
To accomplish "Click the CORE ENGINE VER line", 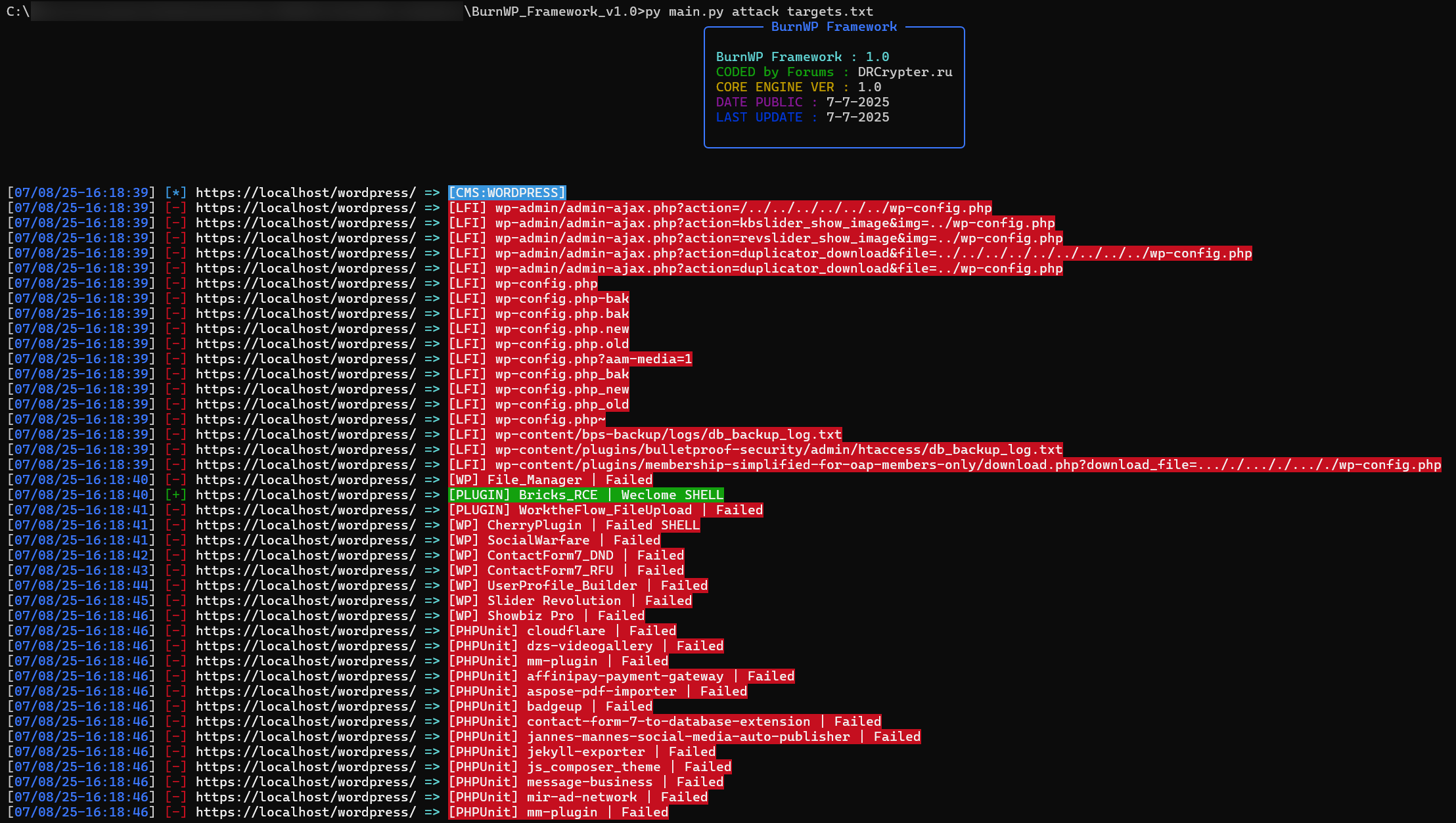I will click(x=798, y=87).
